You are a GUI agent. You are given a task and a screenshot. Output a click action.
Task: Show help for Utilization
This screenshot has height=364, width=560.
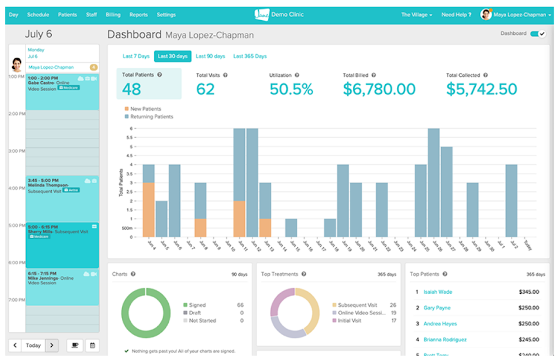[297, 75]
